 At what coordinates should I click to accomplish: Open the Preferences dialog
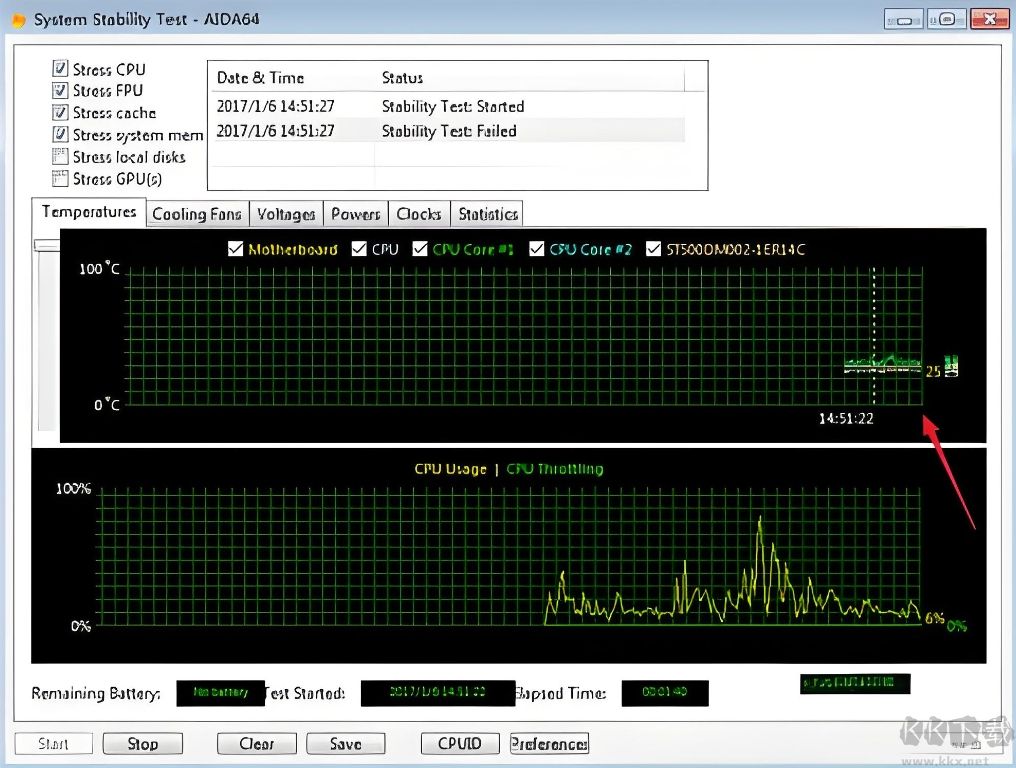tap(549, 744)
